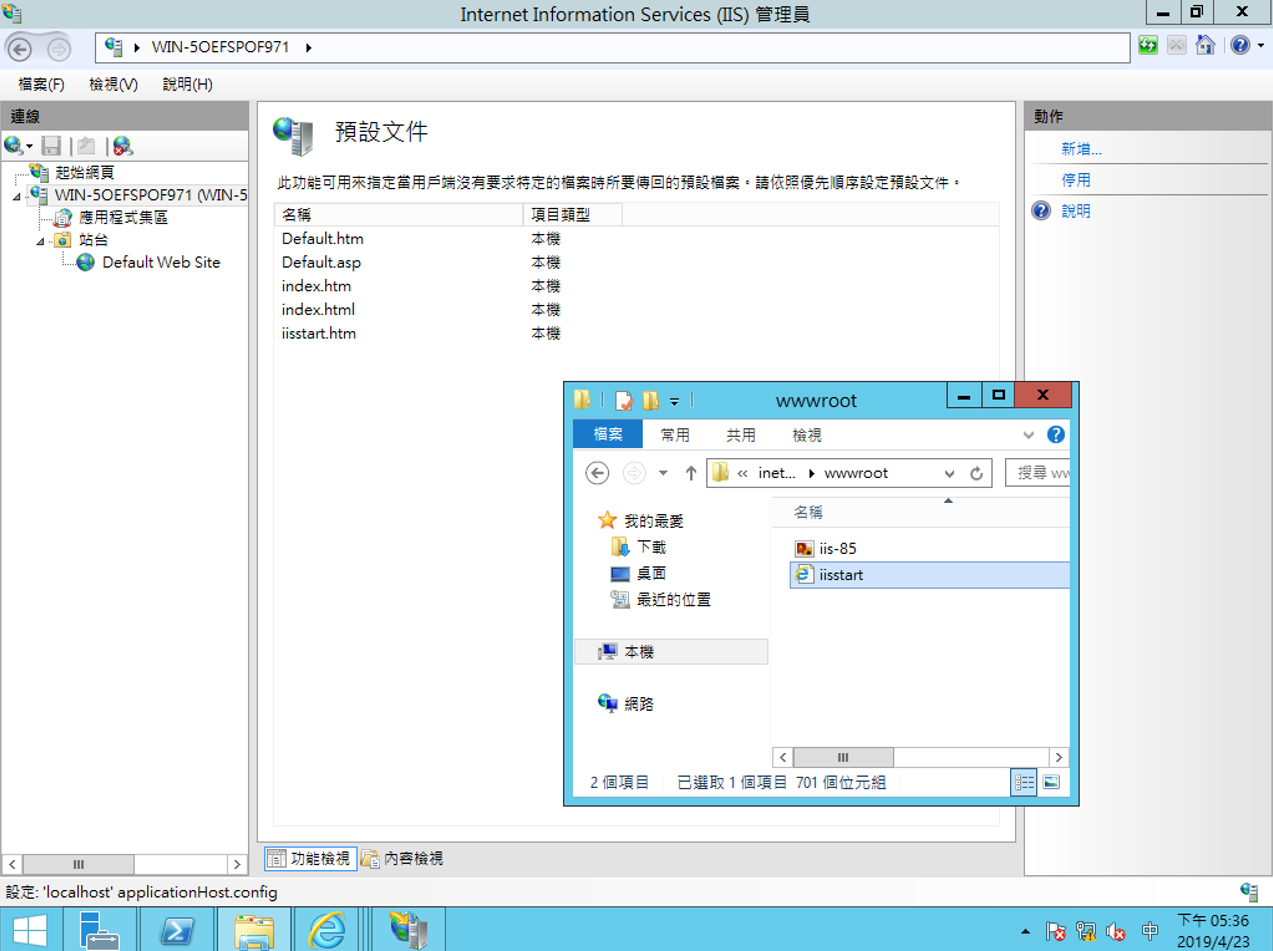Screen dimensions: 1273x951
Task: Sort by the 名稱 column header in IIS
Action: click(398, 214)
